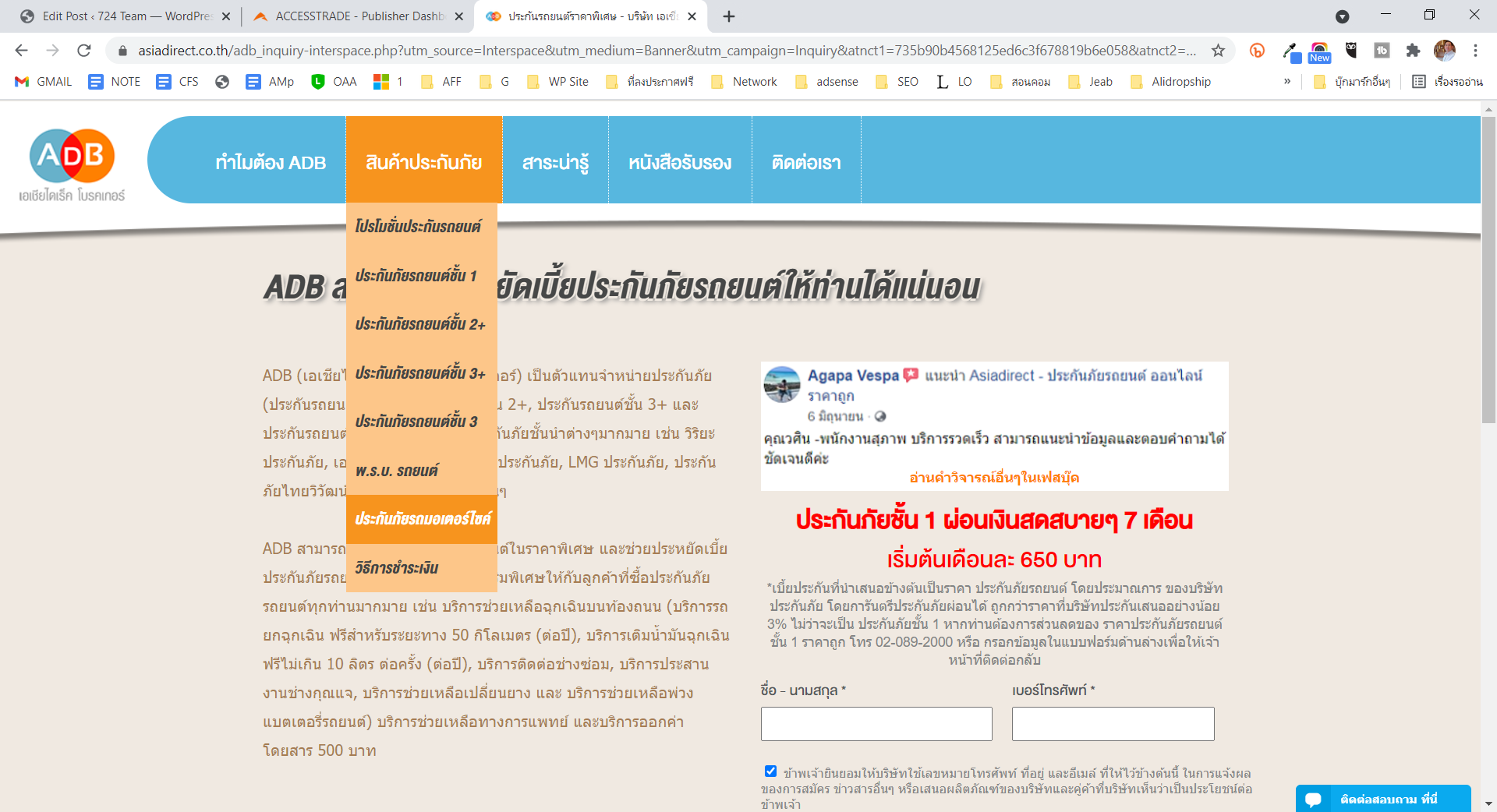Select ประกันภัยรถยนต์ชั้น 2+ menu entry
The width and height of the screenshot is (1497, 812).
pos(421,324)
